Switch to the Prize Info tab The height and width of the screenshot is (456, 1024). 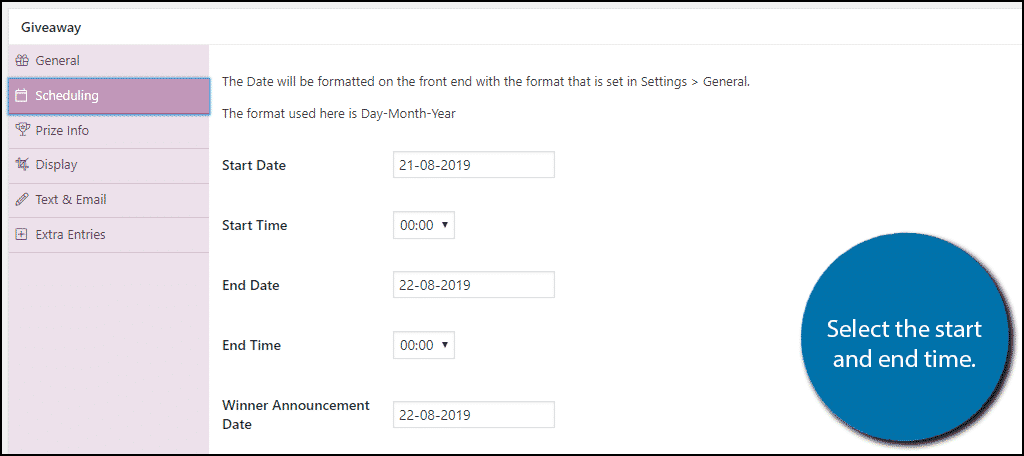pos(108,131)
